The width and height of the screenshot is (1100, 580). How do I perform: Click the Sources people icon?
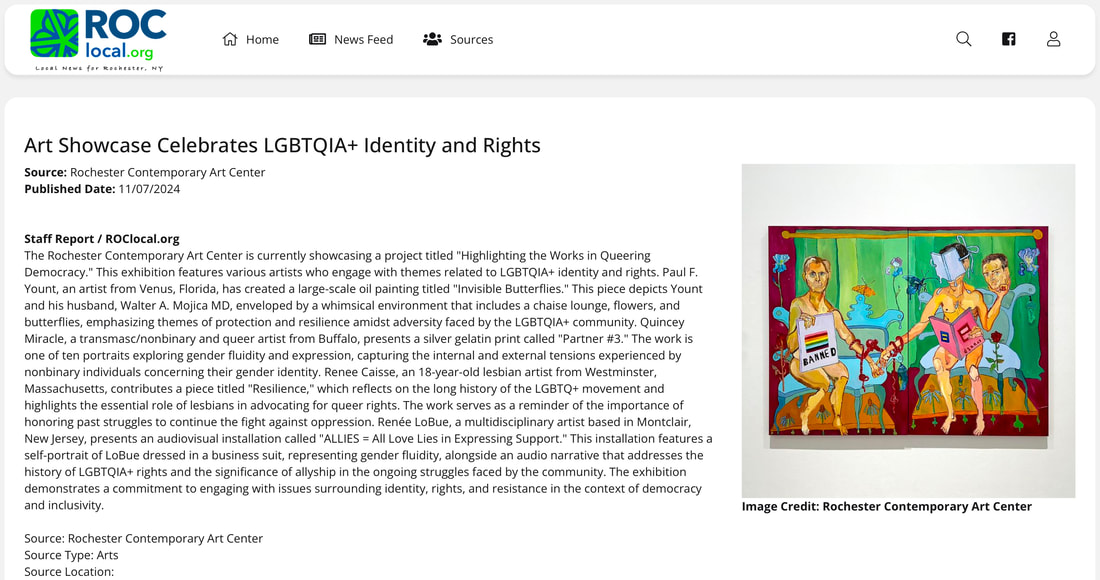(432, 39)
